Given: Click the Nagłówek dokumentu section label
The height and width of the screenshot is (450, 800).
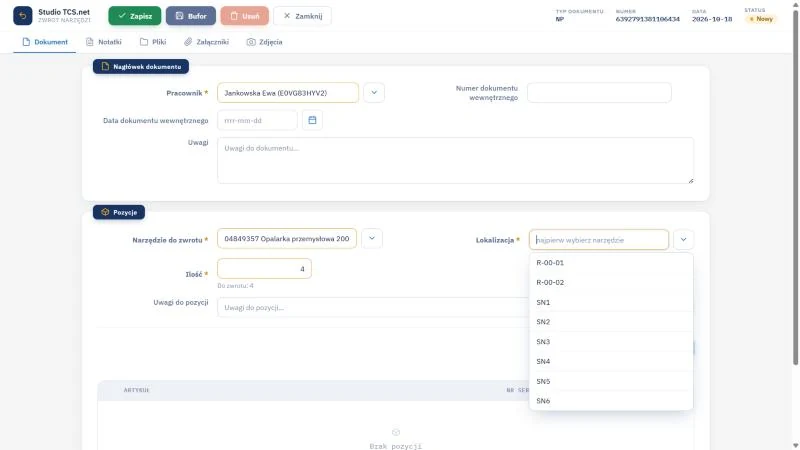Looking at the screenshot, I should pos(141,66).
